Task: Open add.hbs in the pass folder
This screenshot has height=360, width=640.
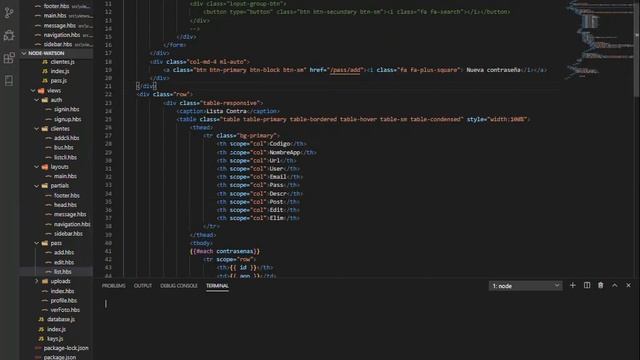Action: [x=64, y=253]
